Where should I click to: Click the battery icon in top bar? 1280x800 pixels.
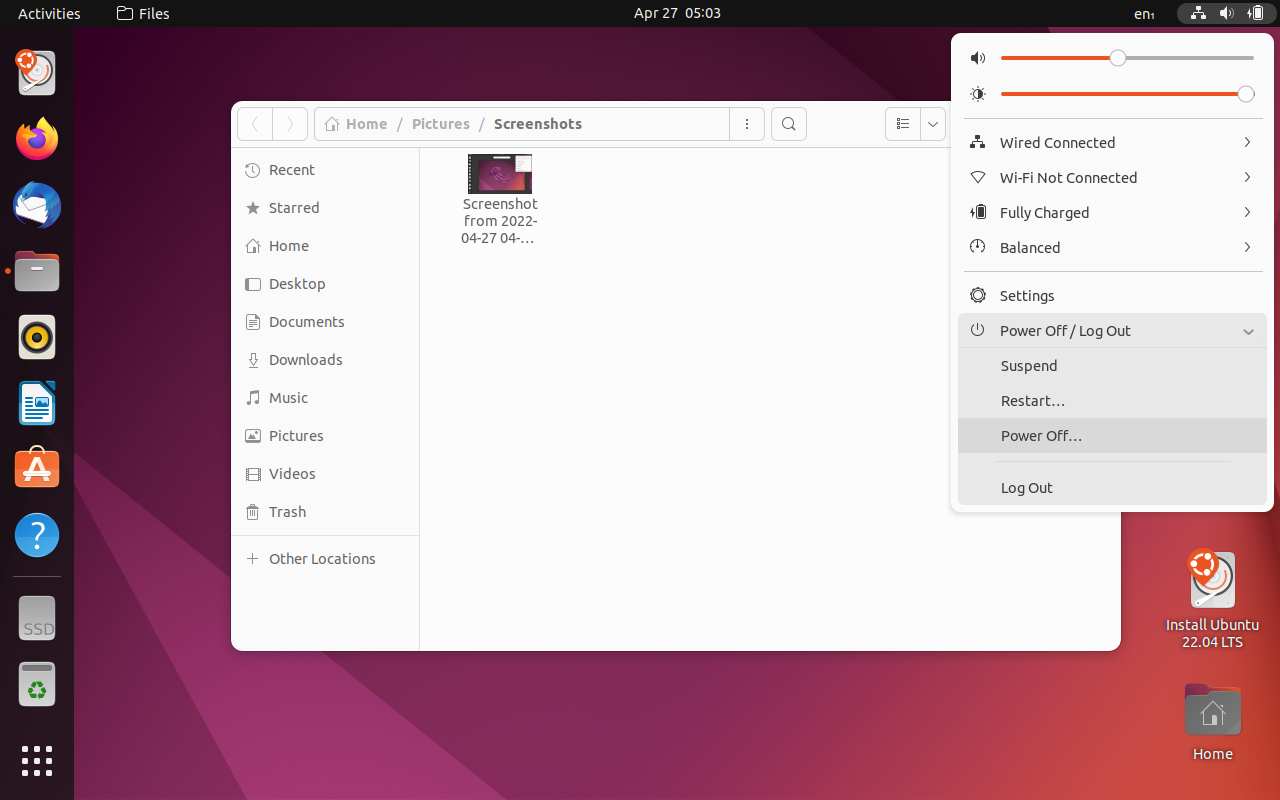[1256, 13]
